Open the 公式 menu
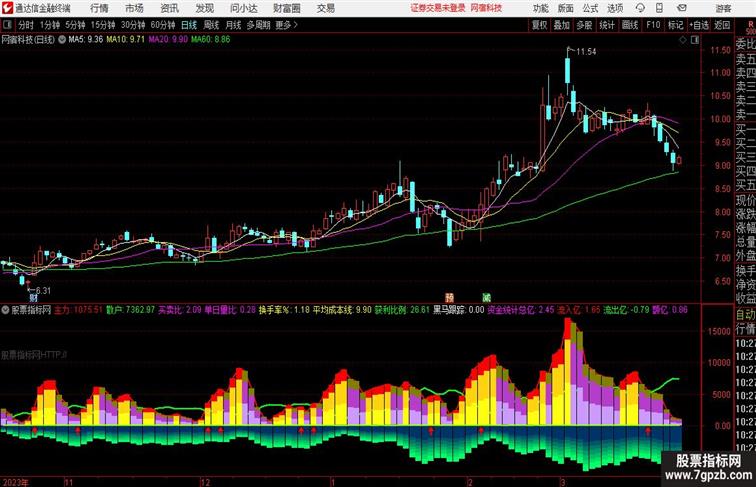This screenshot has height=487, width=756. coord(590,8)
